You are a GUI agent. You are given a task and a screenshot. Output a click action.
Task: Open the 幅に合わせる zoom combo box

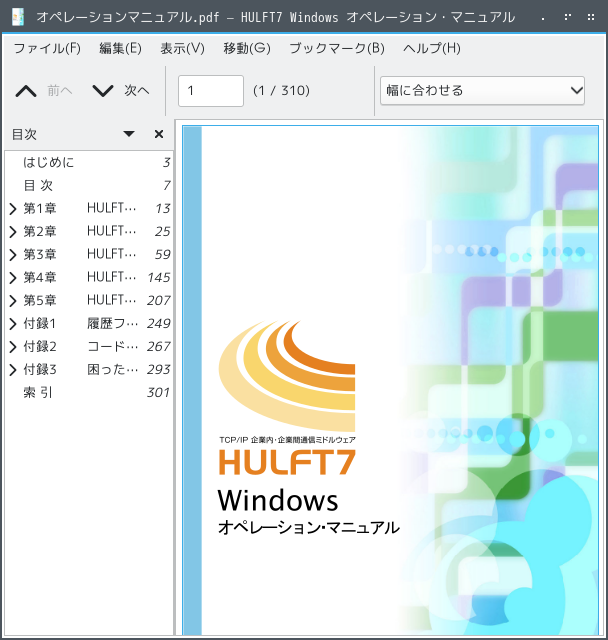482,91
